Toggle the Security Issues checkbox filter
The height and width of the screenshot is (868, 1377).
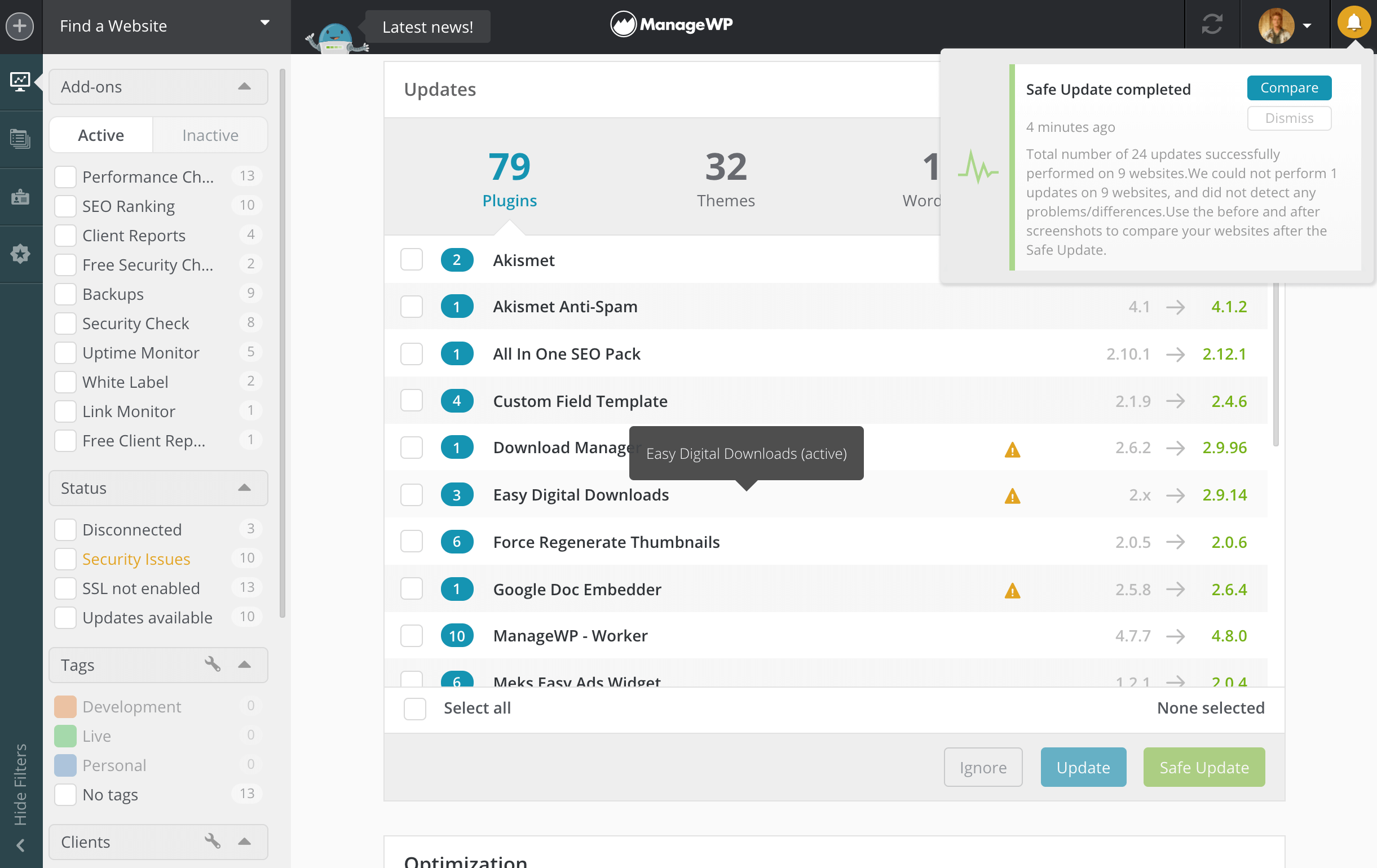point(65,558)
